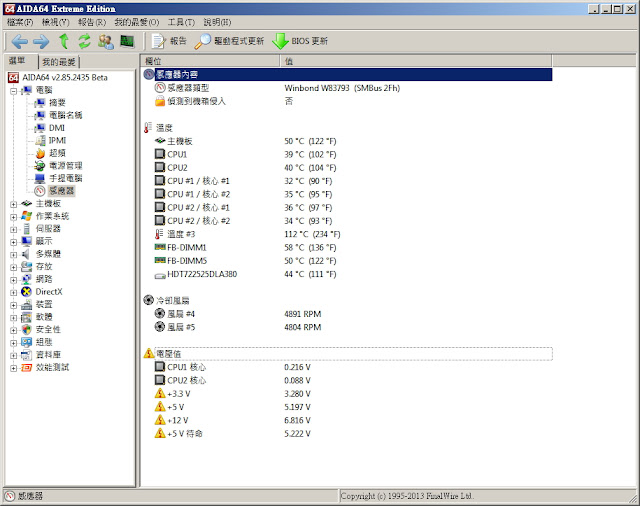Screen dimensions: 640x506
Task: Expand the 主機板 tree node
Action: (x=13, y=204)
